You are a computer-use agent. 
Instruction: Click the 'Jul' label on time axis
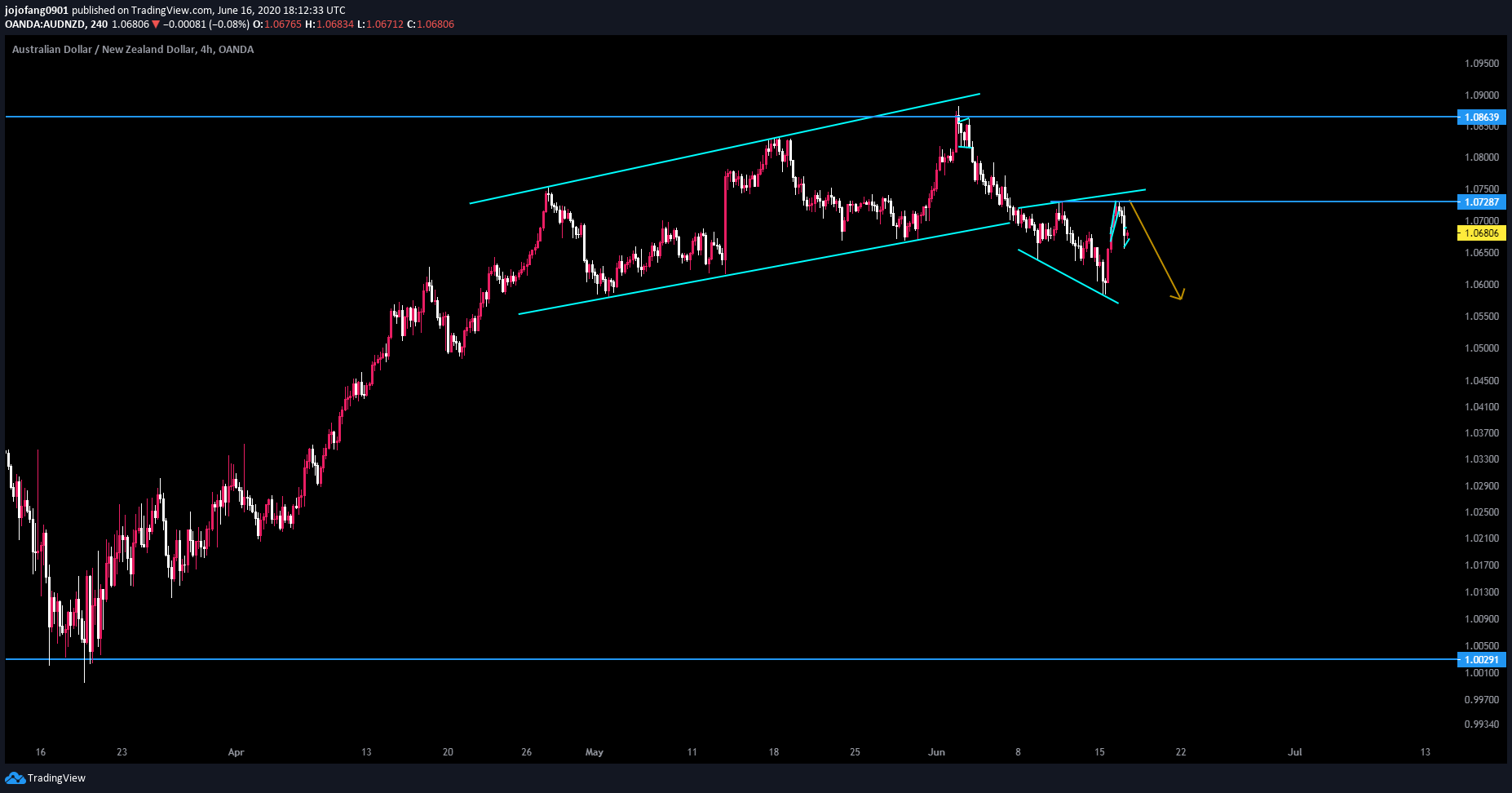pyautogui.click(x=1294, y=751)
